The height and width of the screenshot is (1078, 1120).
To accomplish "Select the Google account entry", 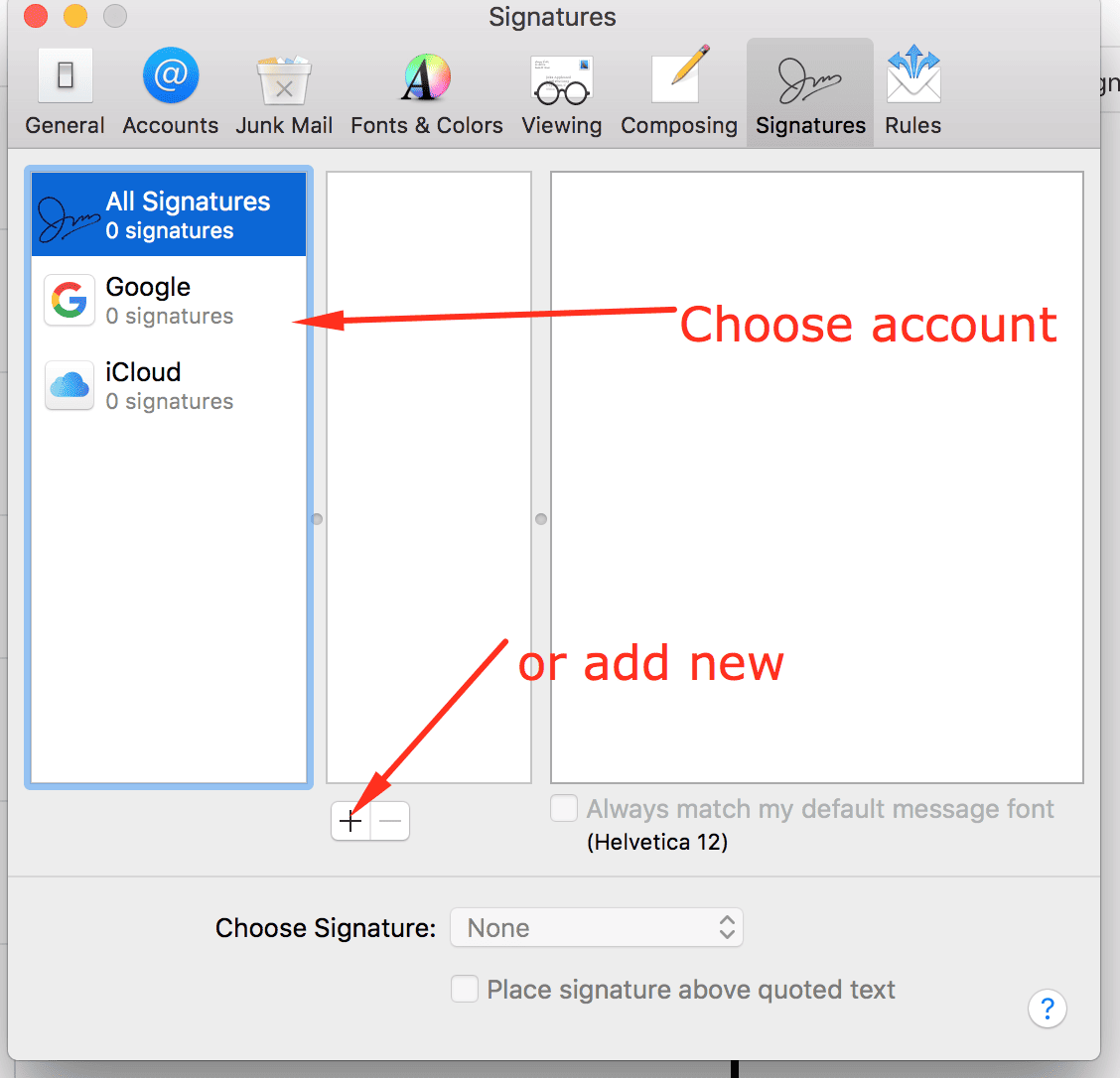I will (x=149, y=300).
